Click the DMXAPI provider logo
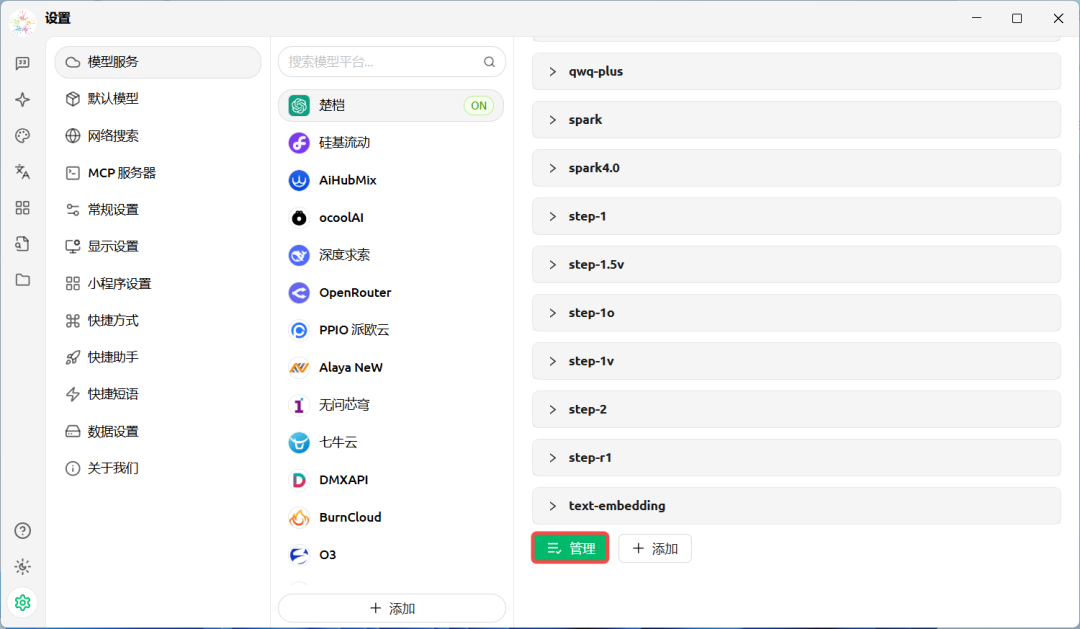1080x629 pixels. 299,480
